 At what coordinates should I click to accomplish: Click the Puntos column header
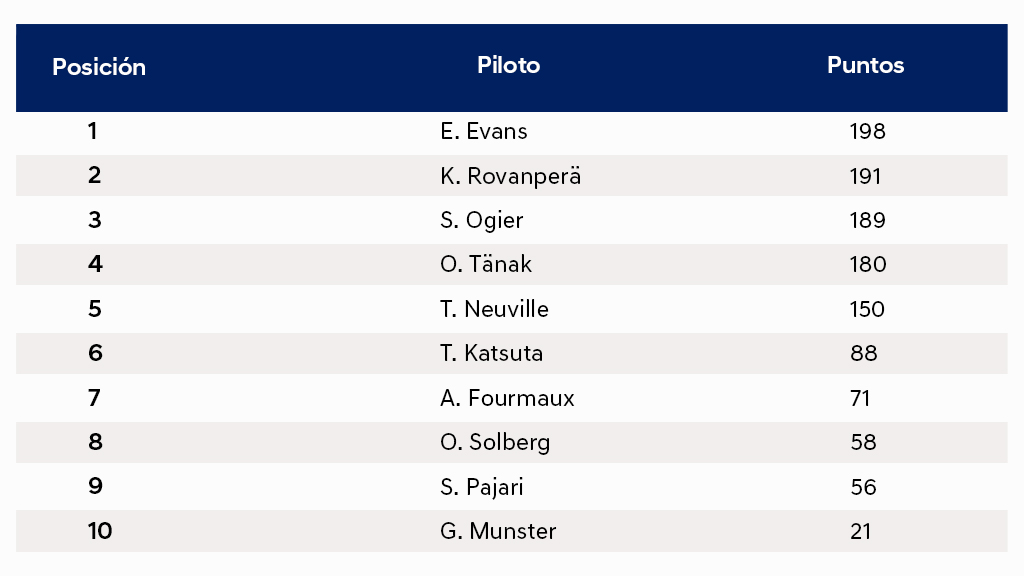865,66
